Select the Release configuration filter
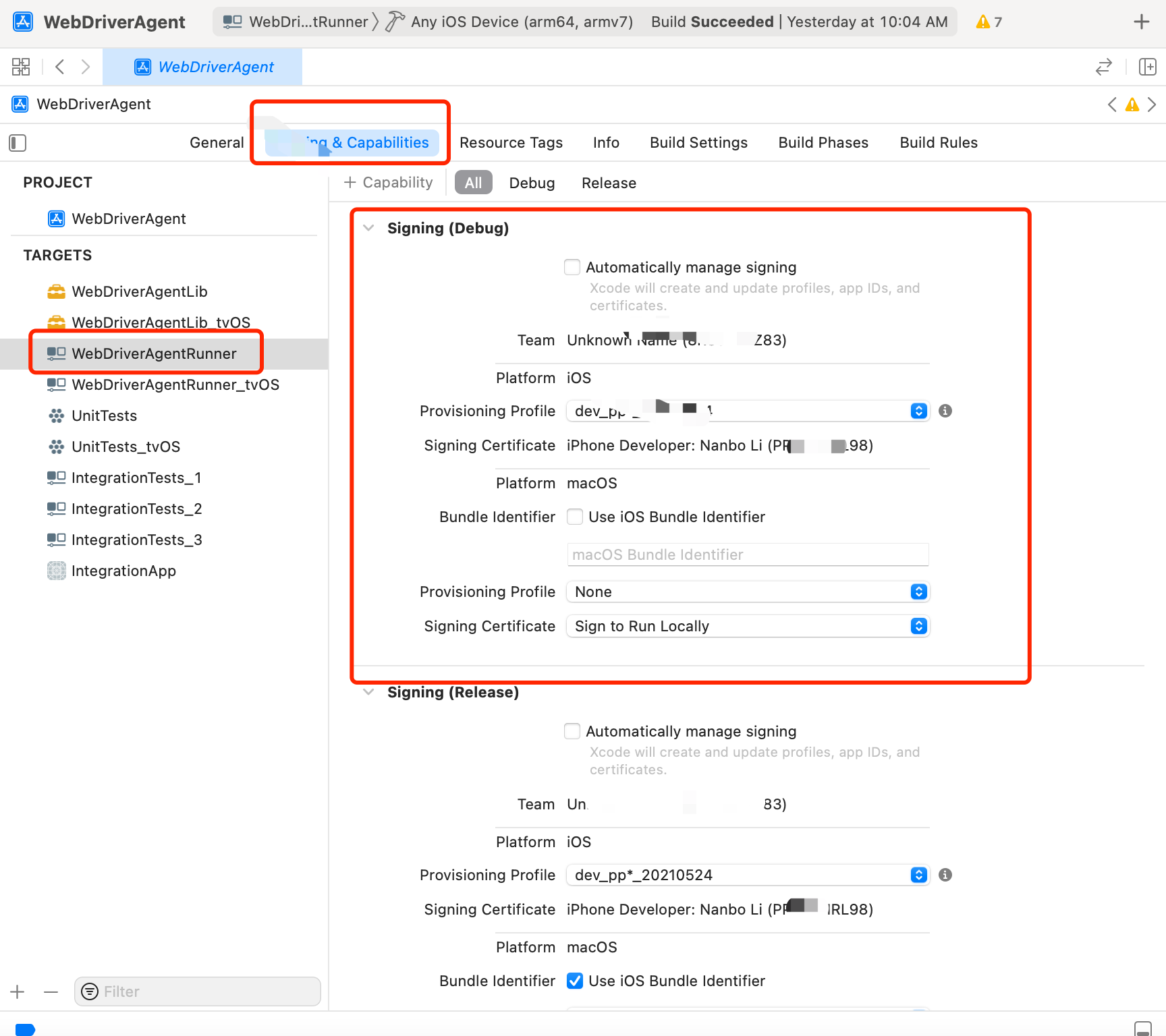Viewport: 1166px width, 1036px height. tap(609, 183)
